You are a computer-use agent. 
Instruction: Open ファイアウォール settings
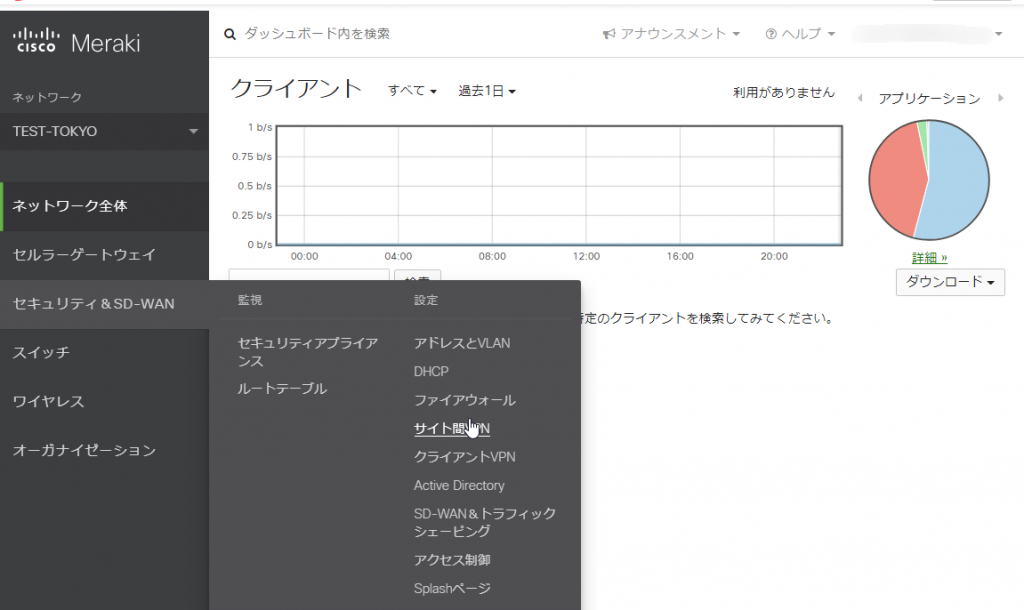point(464,400)
